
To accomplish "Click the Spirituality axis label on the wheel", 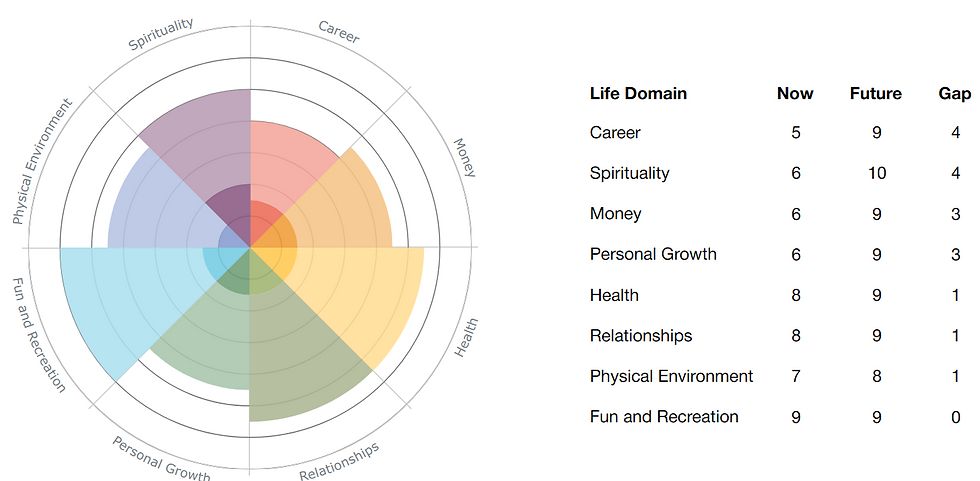I will 162,34.
